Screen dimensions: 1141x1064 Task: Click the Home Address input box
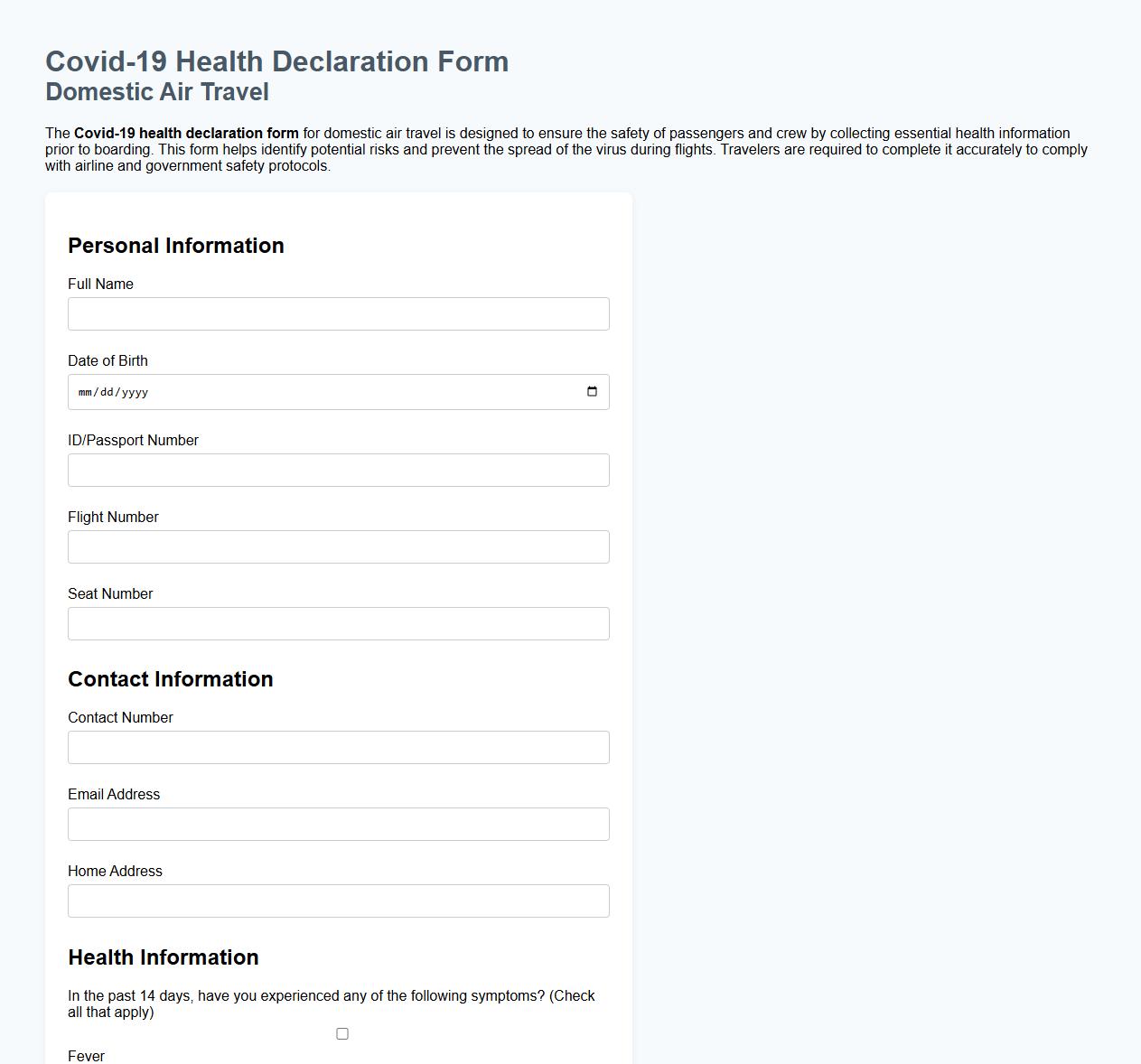pos(338,901)
